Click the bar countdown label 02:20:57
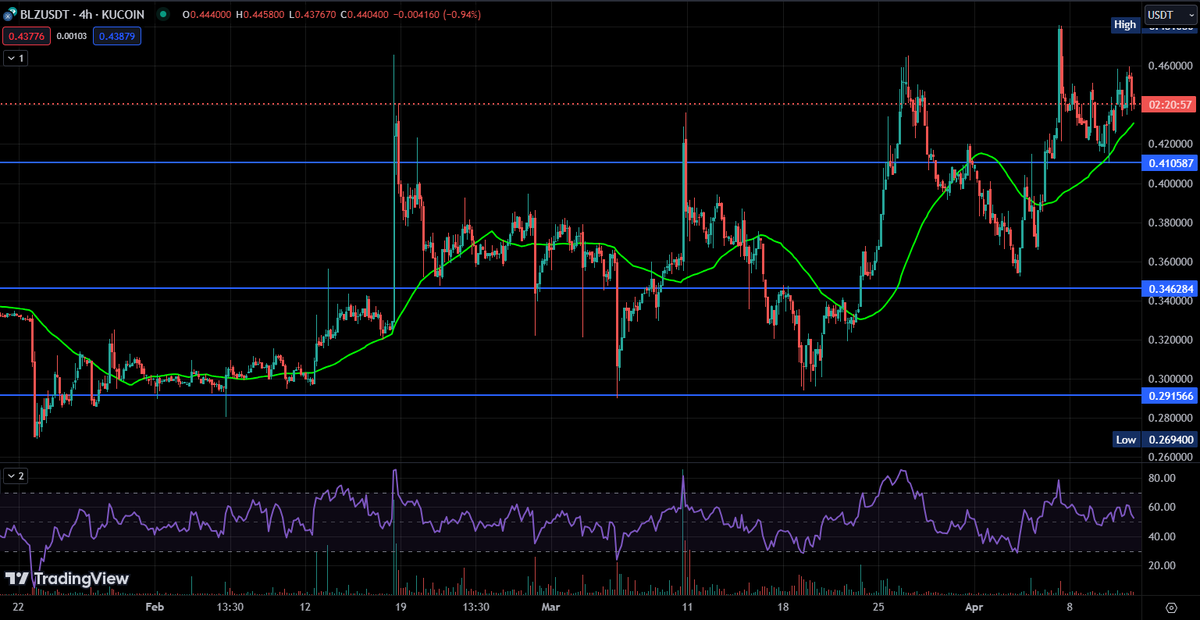The image size is (1200, 620). pyautogui.click(x=1169, y=104)
